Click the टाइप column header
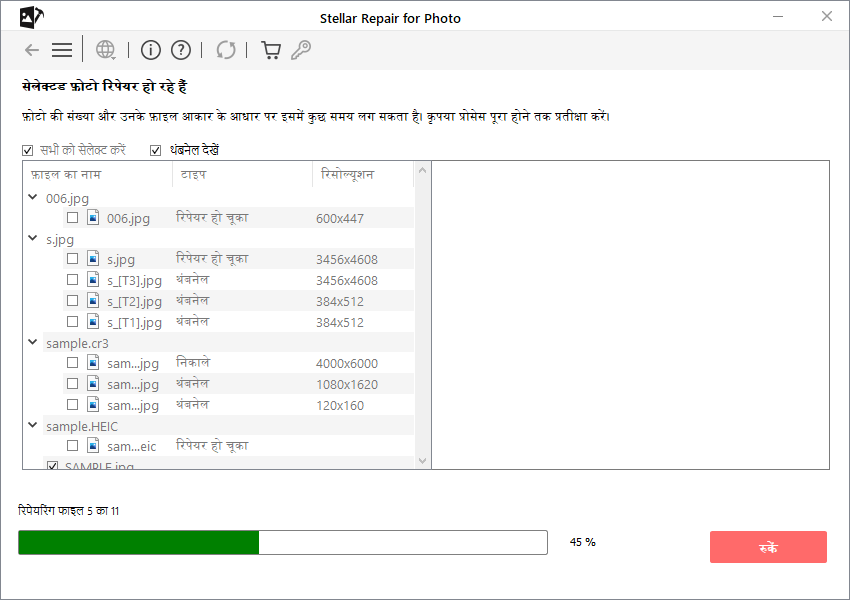 click(x=242, y=175)
